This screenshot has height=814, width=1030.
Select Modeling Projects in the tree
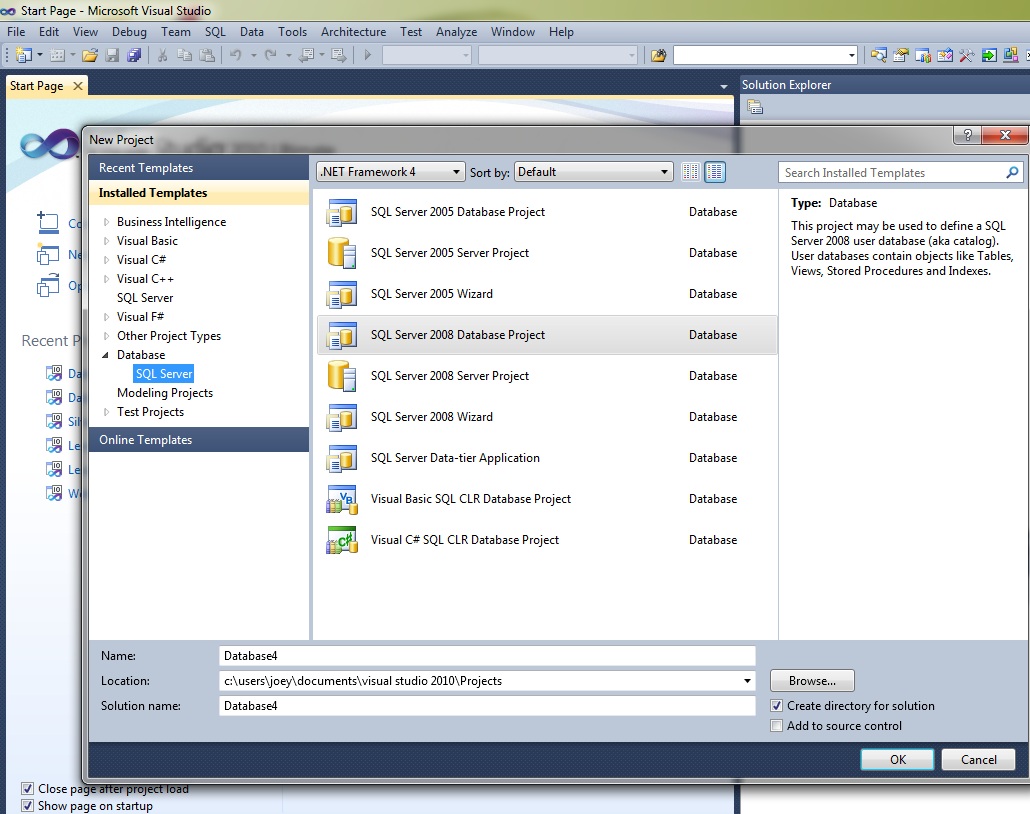click(x=165, y=393)
